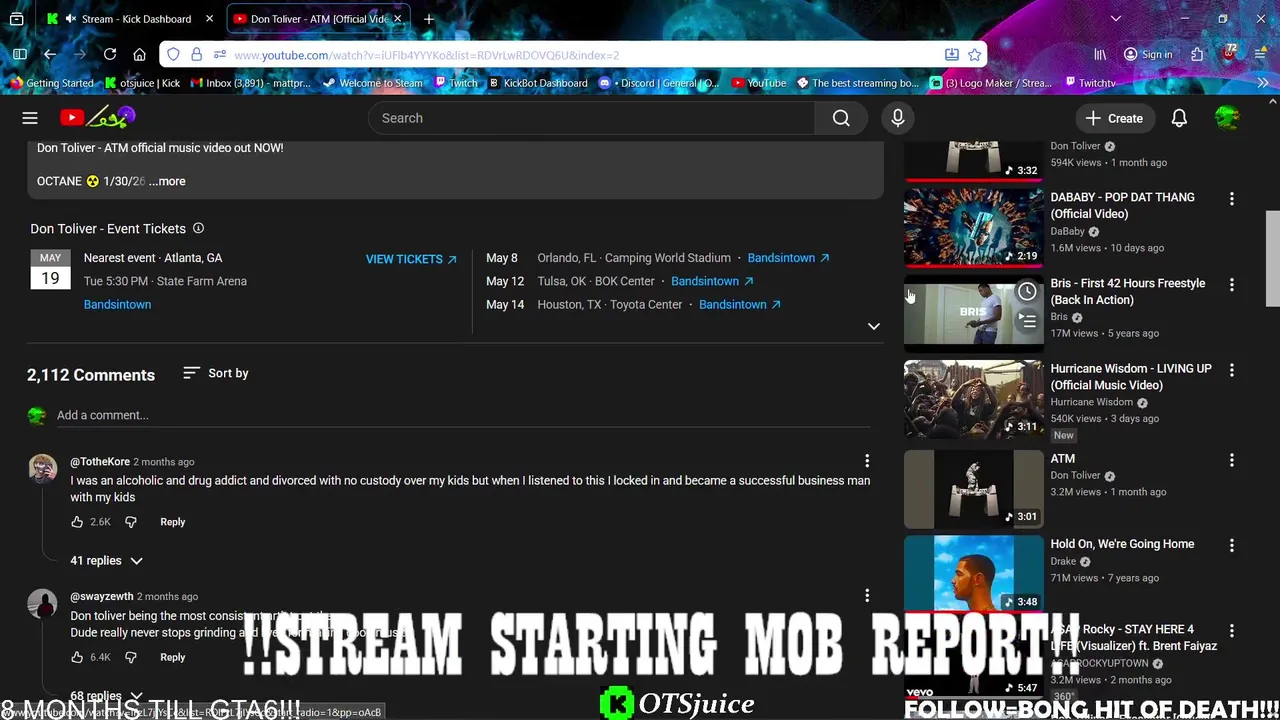Open KickBot Dashboard bookmark
Viewport: 1280px width, 720px height.
pos(537,83)
